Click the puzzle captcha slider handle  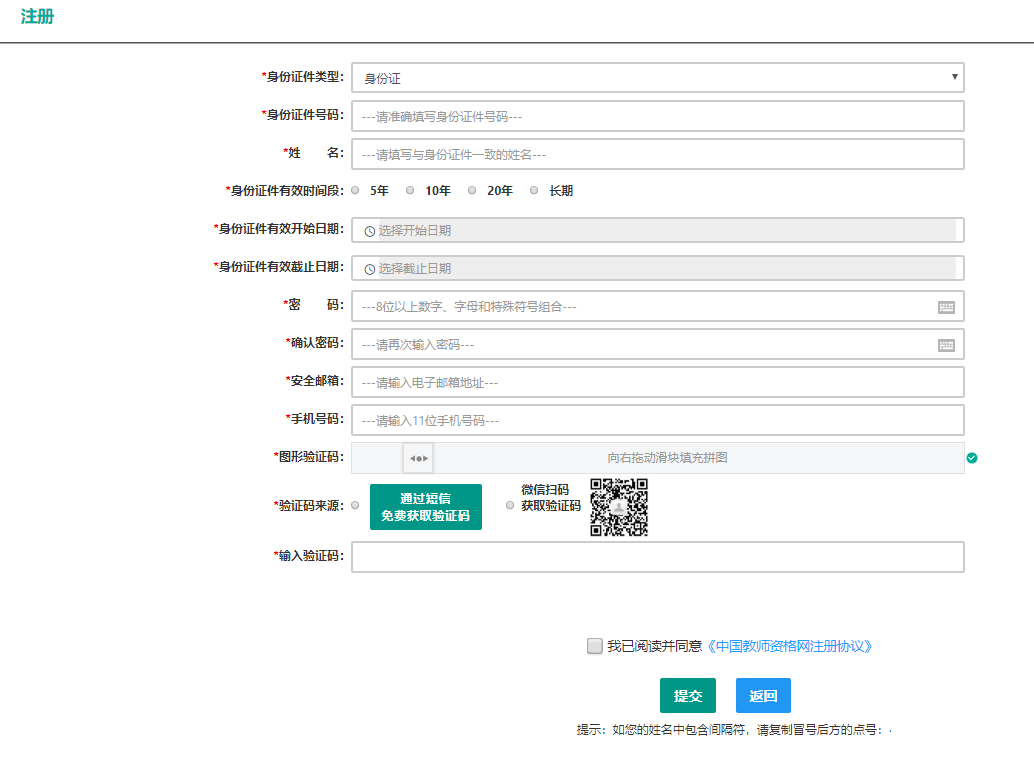417,457
